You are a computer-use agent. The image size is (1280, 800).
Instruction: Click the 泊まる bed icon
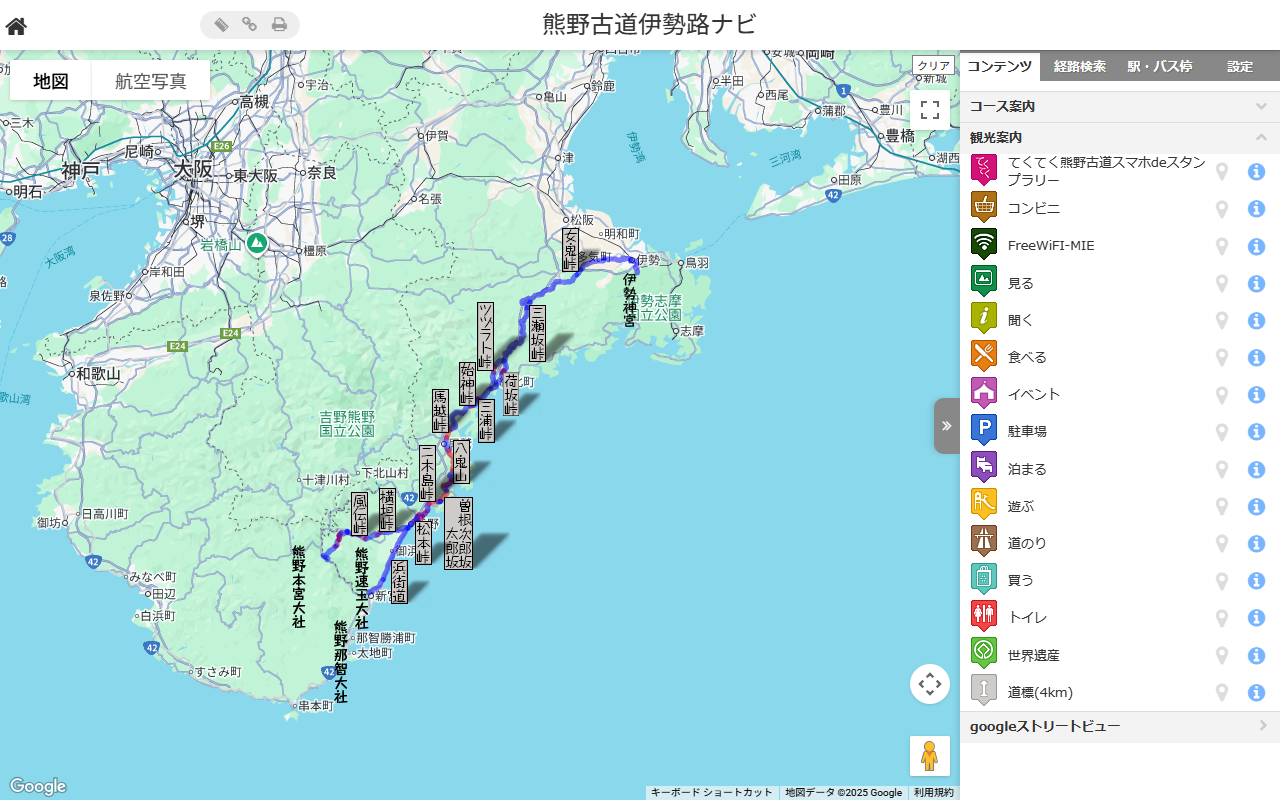pyautogui.click(x=984, y=468)
